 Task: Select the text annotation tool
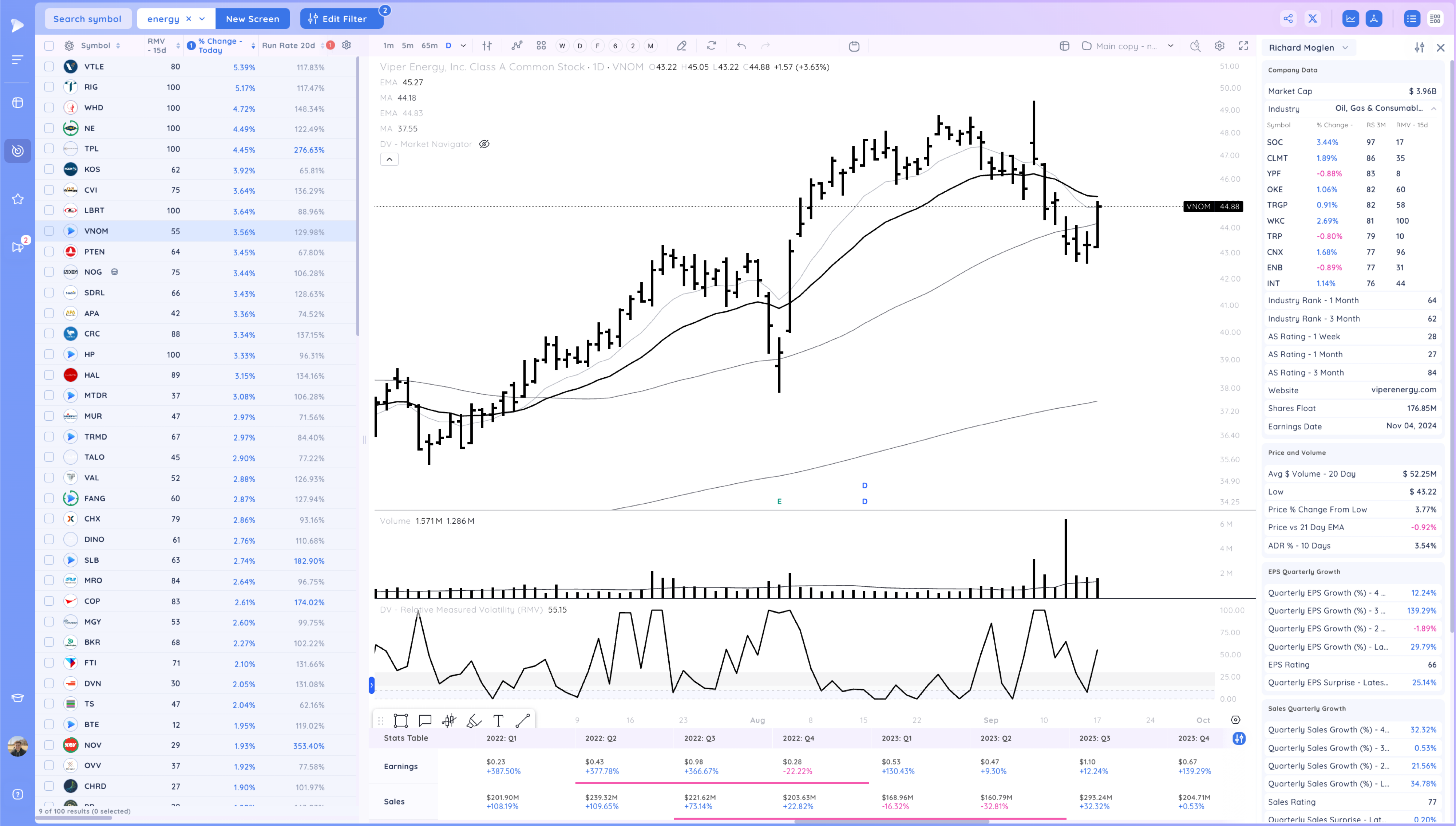coord(498,720)
